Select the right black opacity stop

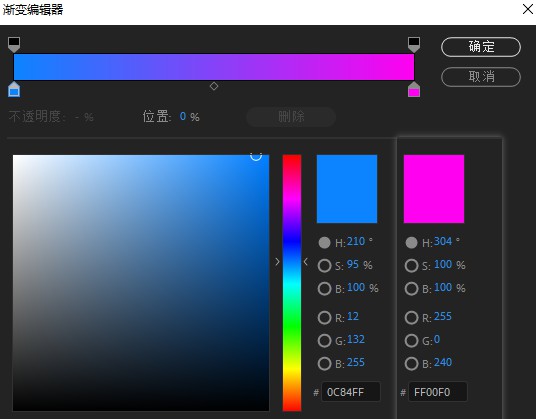pyautogui.click(x=414, y=45)
